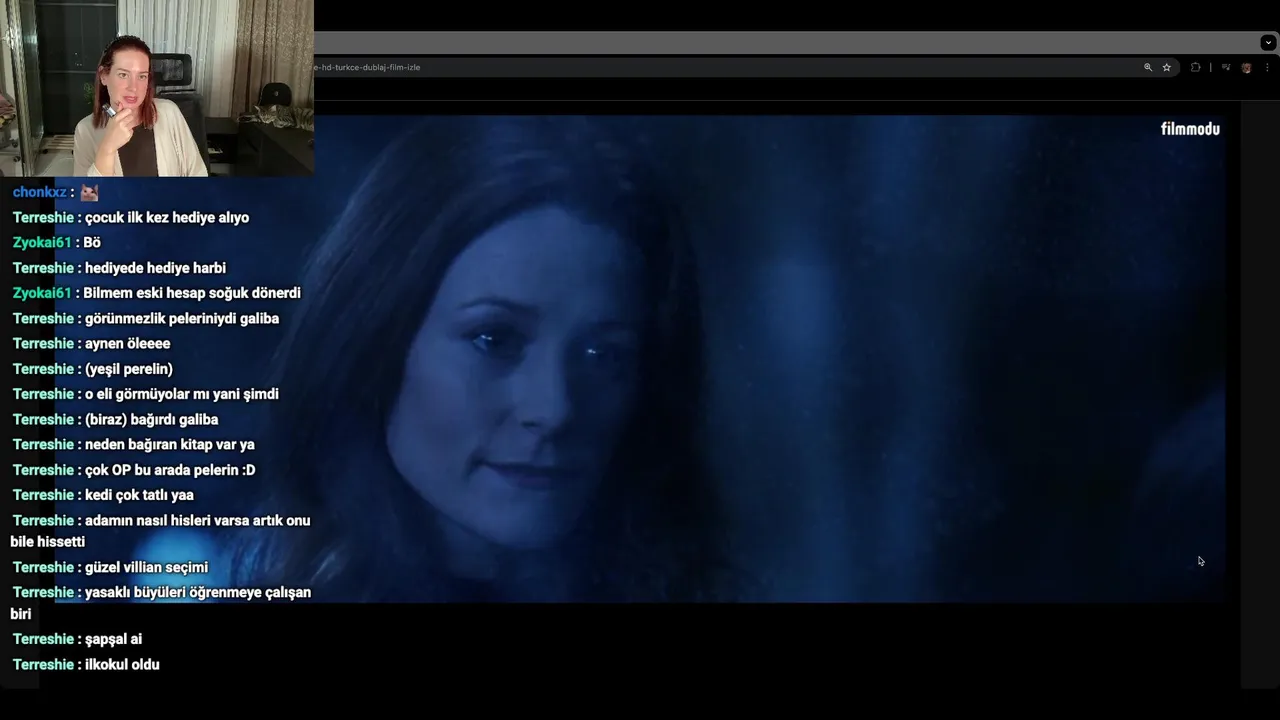The image size is (1280, 720).
Task: Click the webcam overlay thumbnail
Action: [157, 88]
